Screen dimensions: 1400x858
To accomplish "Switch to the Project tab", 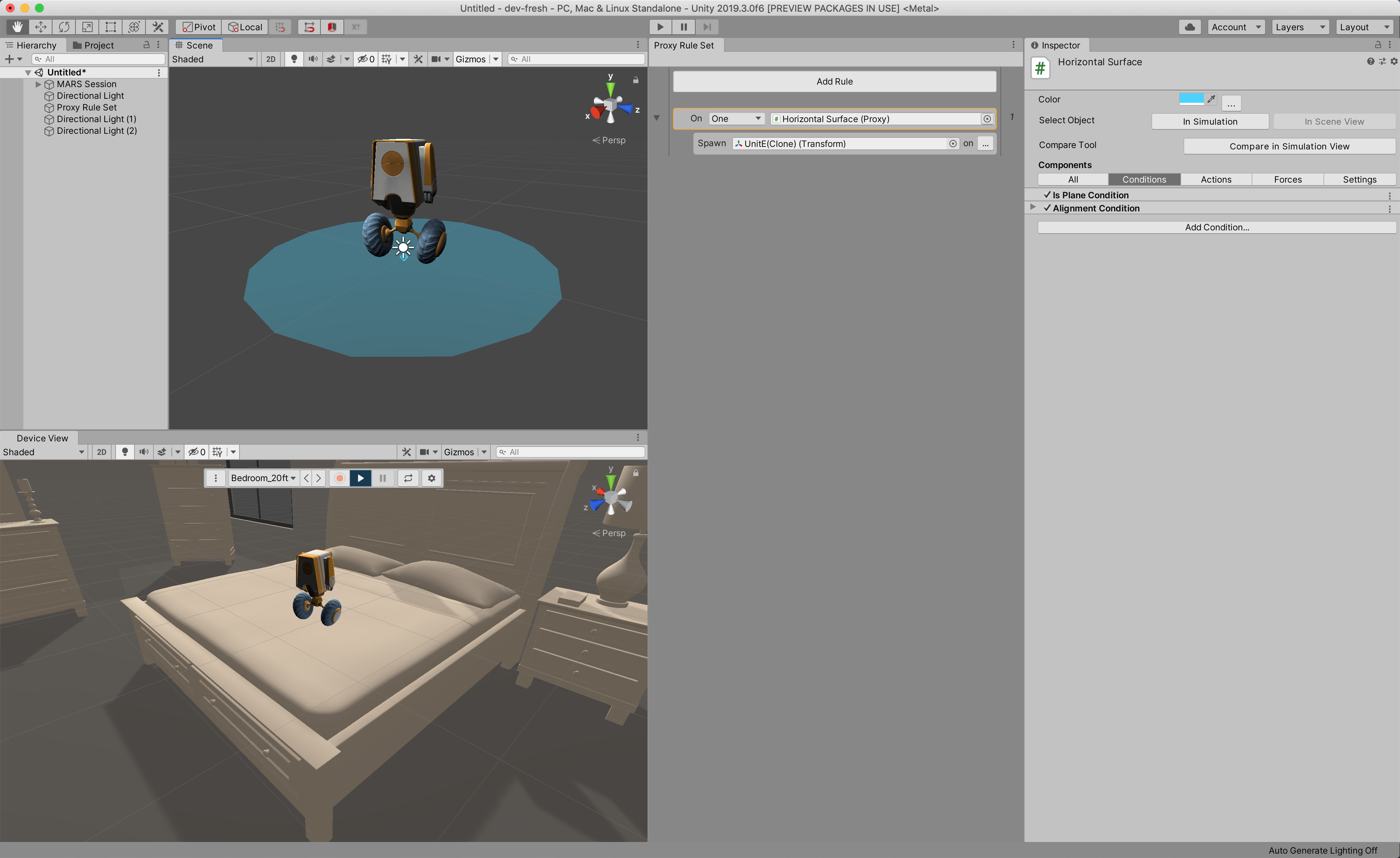I will pyautogui.click(x=93, y=46).
